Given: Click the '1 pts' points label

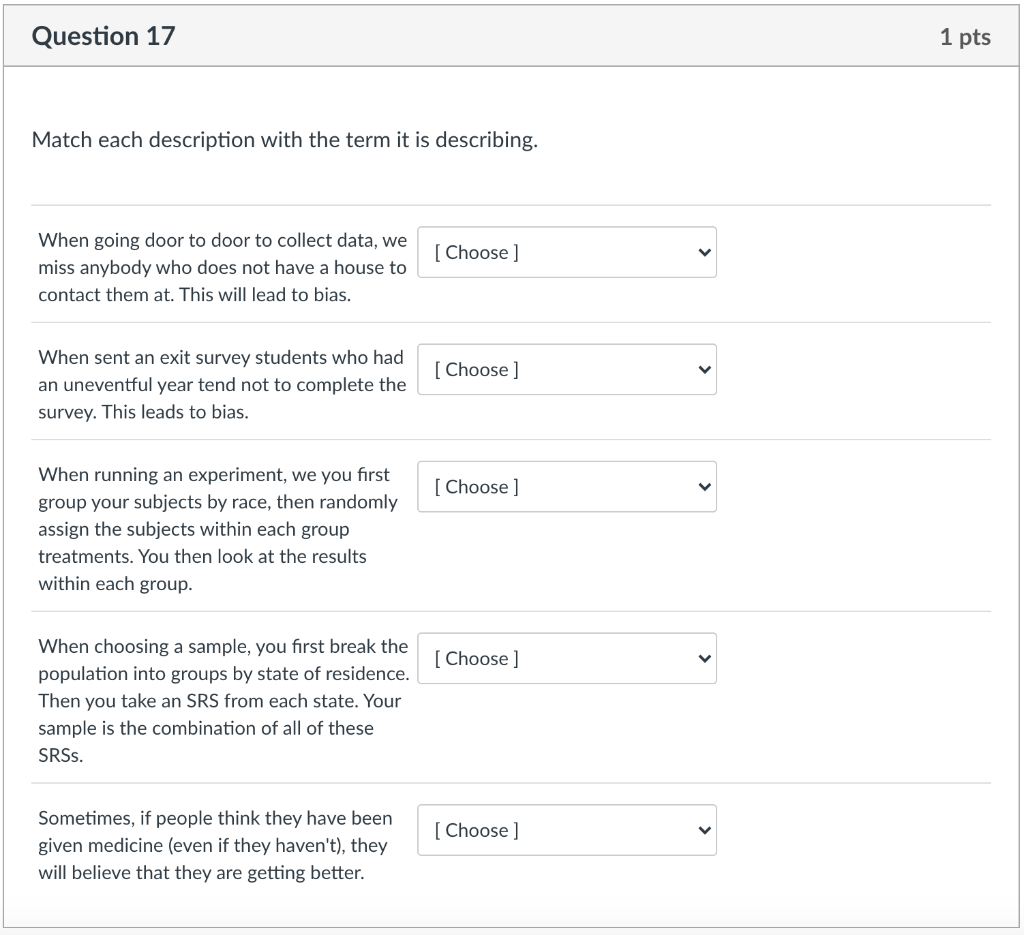Looking at the screenshot, I should pos(964,37).
